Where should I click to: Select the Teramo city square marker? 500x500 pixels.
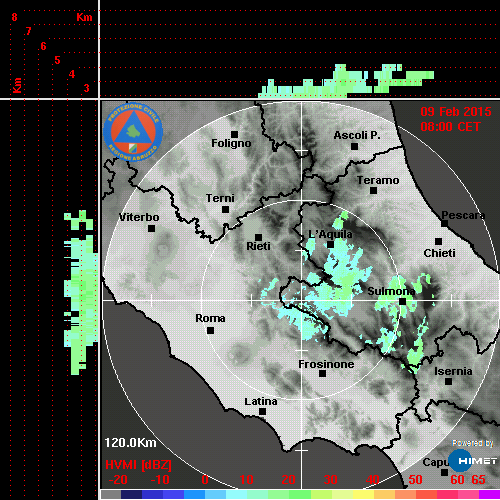click(x=373, y=191)
